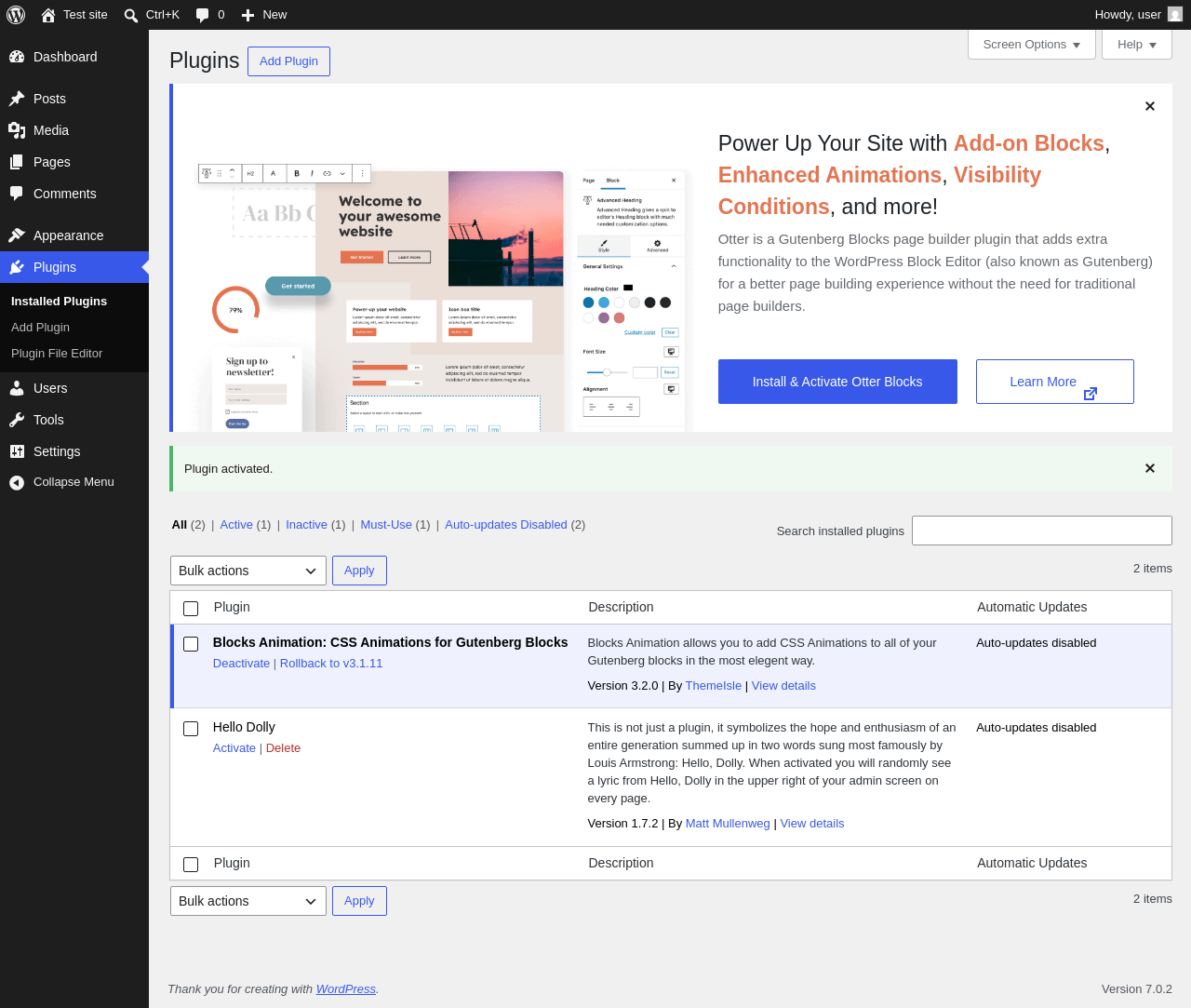
Task: View details for Blocks Animation plugin
Action: tap(783, 686)
